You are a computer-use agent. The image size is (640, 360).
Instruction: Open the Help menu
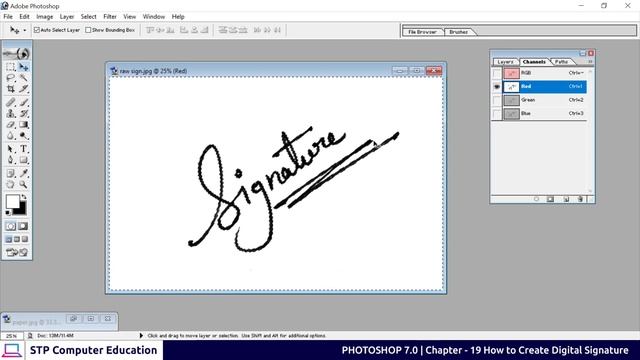tap(178, 17)
